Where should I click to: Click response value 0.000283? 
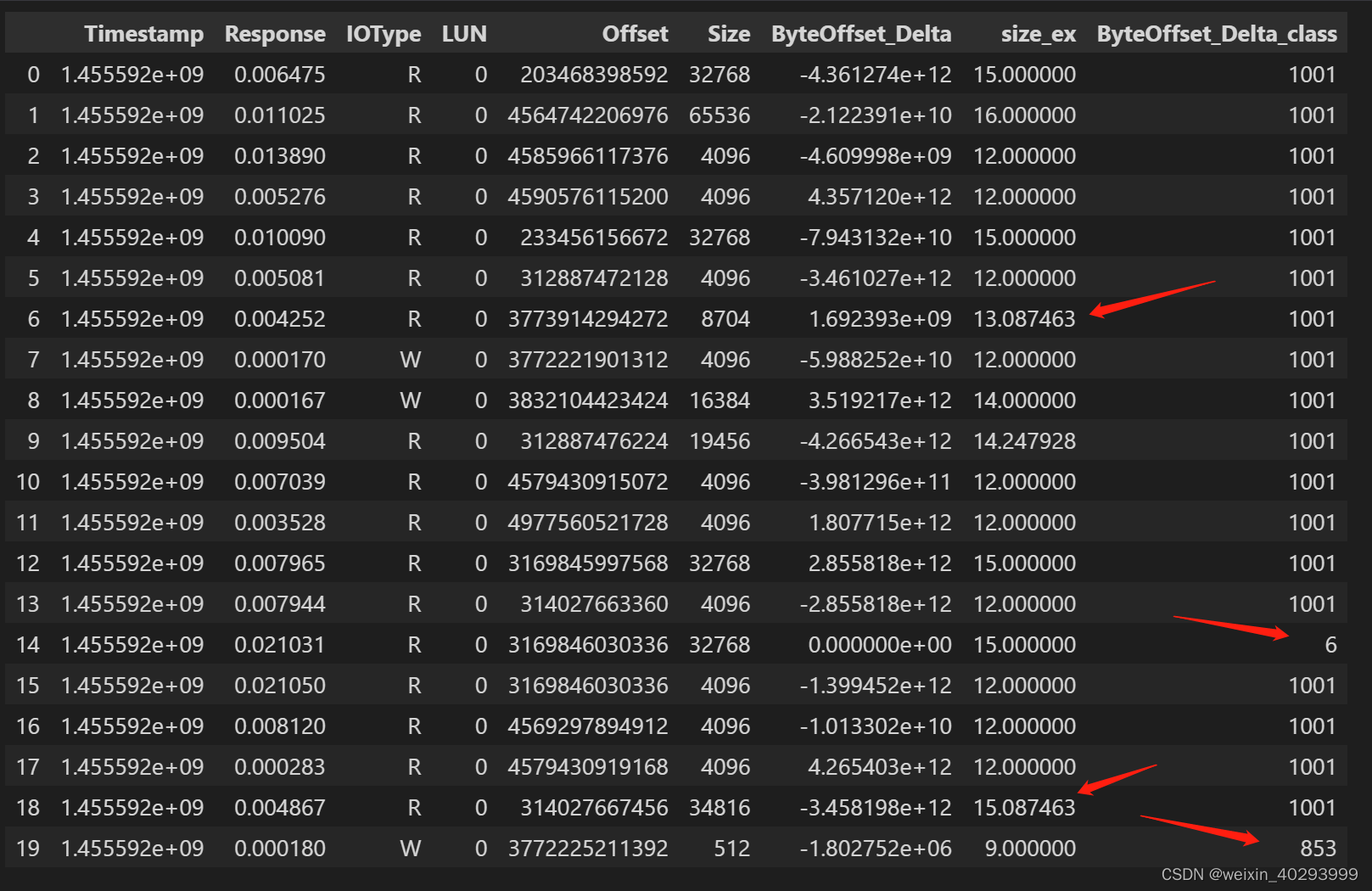280,767
